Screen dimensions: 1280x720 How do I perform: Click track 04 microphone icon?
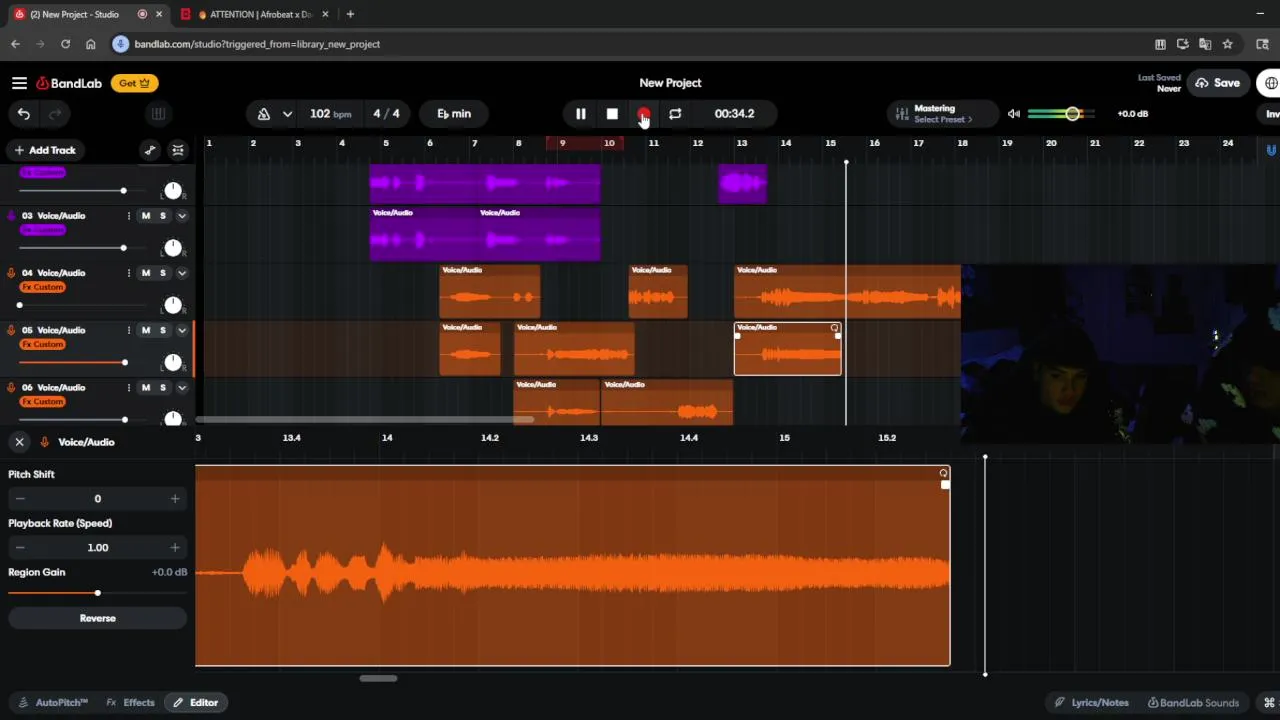[x=11, y=273]
